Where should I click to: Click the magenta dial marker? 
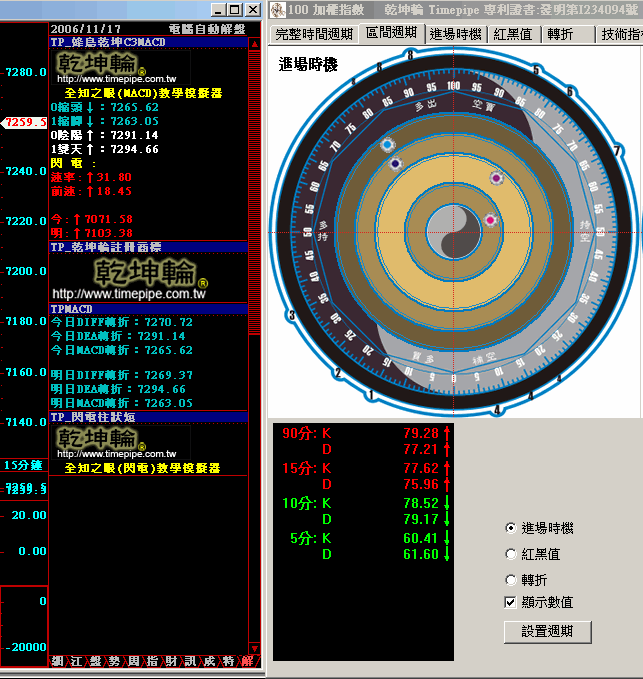click(490, 220)
